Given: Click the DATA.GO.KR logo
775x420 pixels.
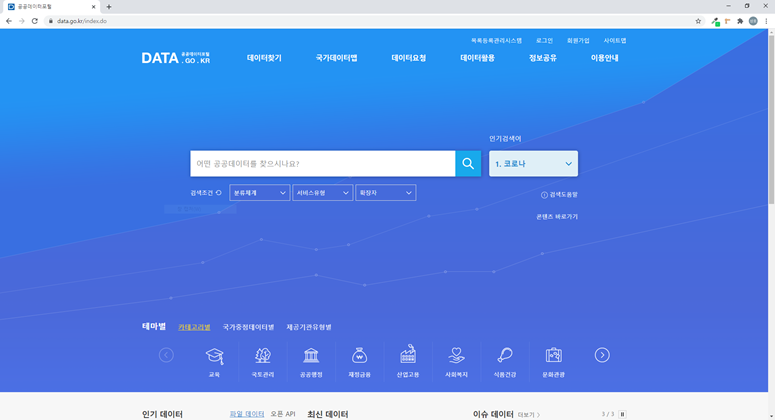Looking at the screenshot, I should [x=175, y=58].
